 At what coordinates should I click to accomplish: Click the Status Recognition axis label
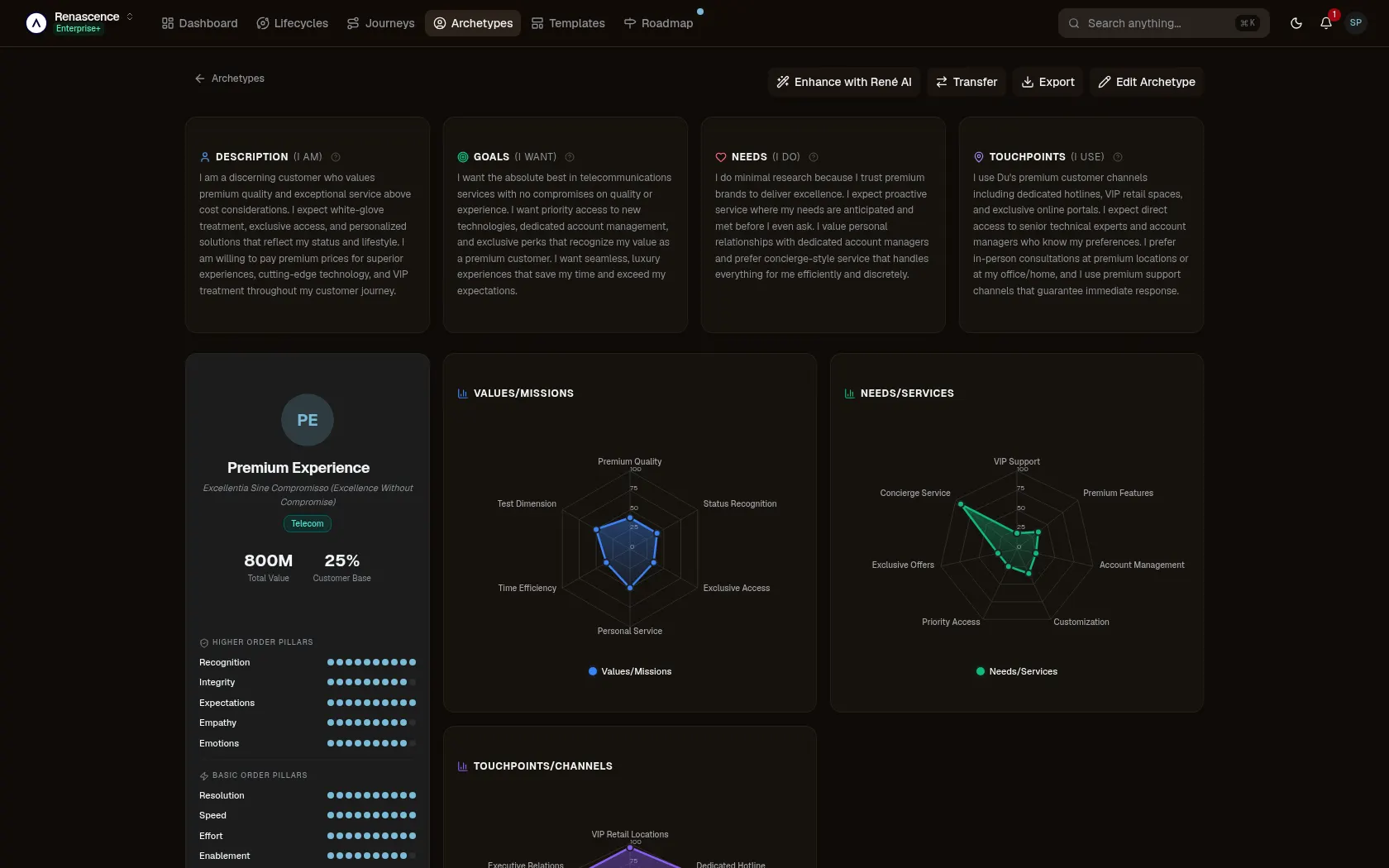740,503
